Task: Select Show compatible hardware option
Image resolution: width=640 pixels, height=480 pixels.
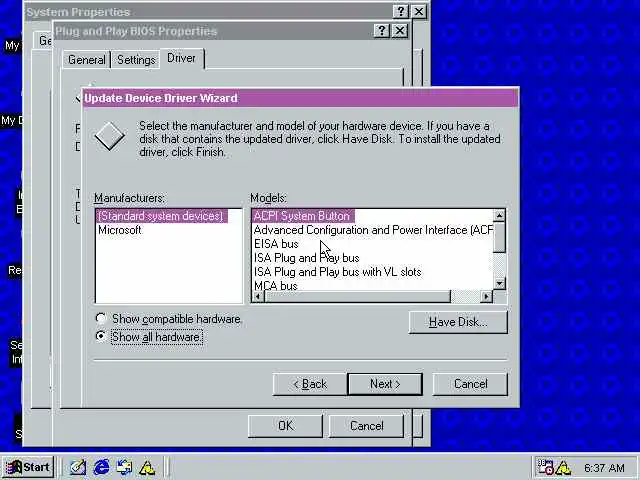Action: pos(168,319)
